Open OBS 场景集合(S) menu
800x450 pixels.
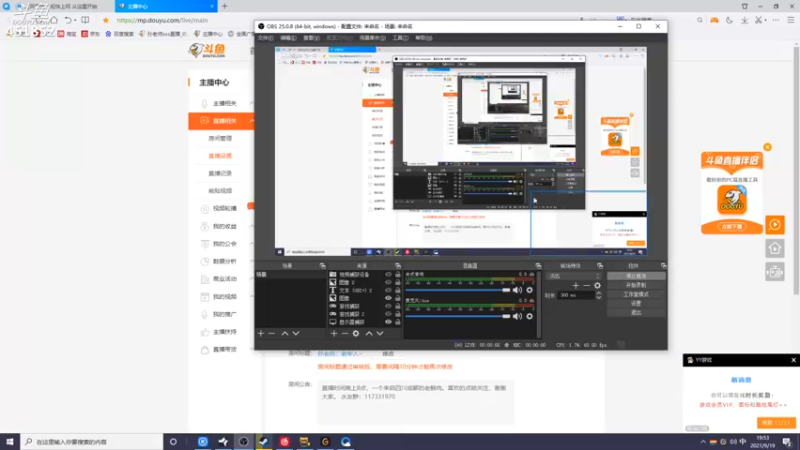(x=372, y=38)
